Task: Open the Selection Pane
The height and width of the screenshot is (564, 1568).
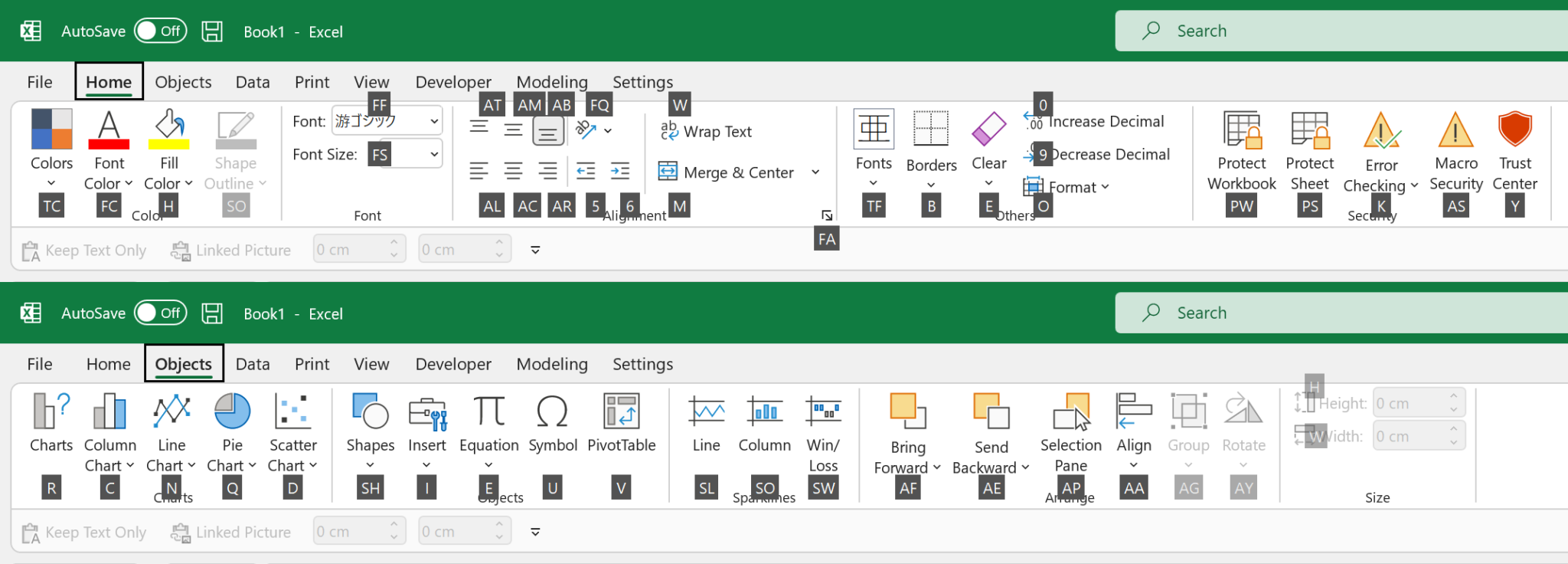Action: click(x=1070, y=412)
